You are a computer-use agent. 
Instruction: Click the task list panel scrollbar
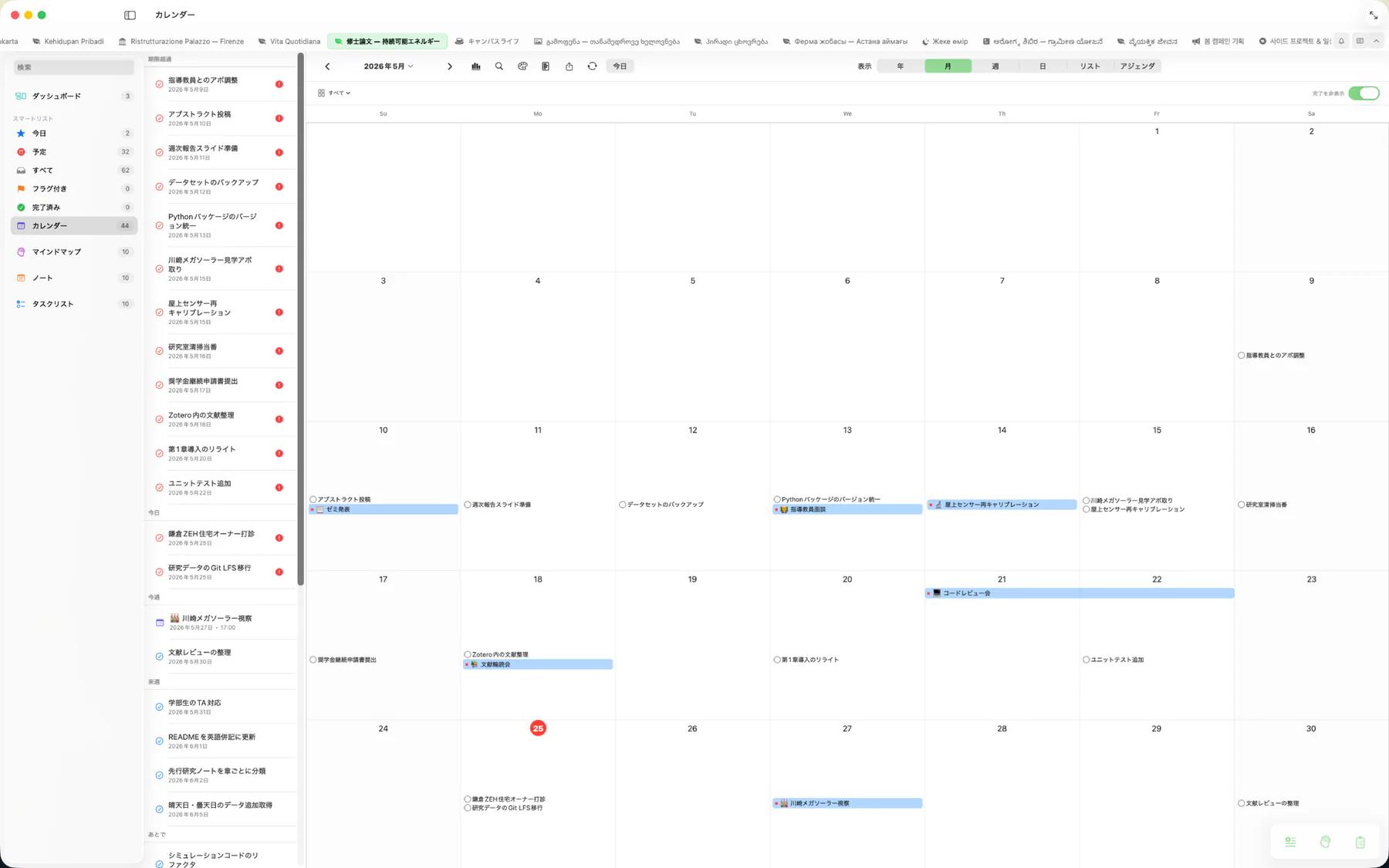(x=300, y=320)
